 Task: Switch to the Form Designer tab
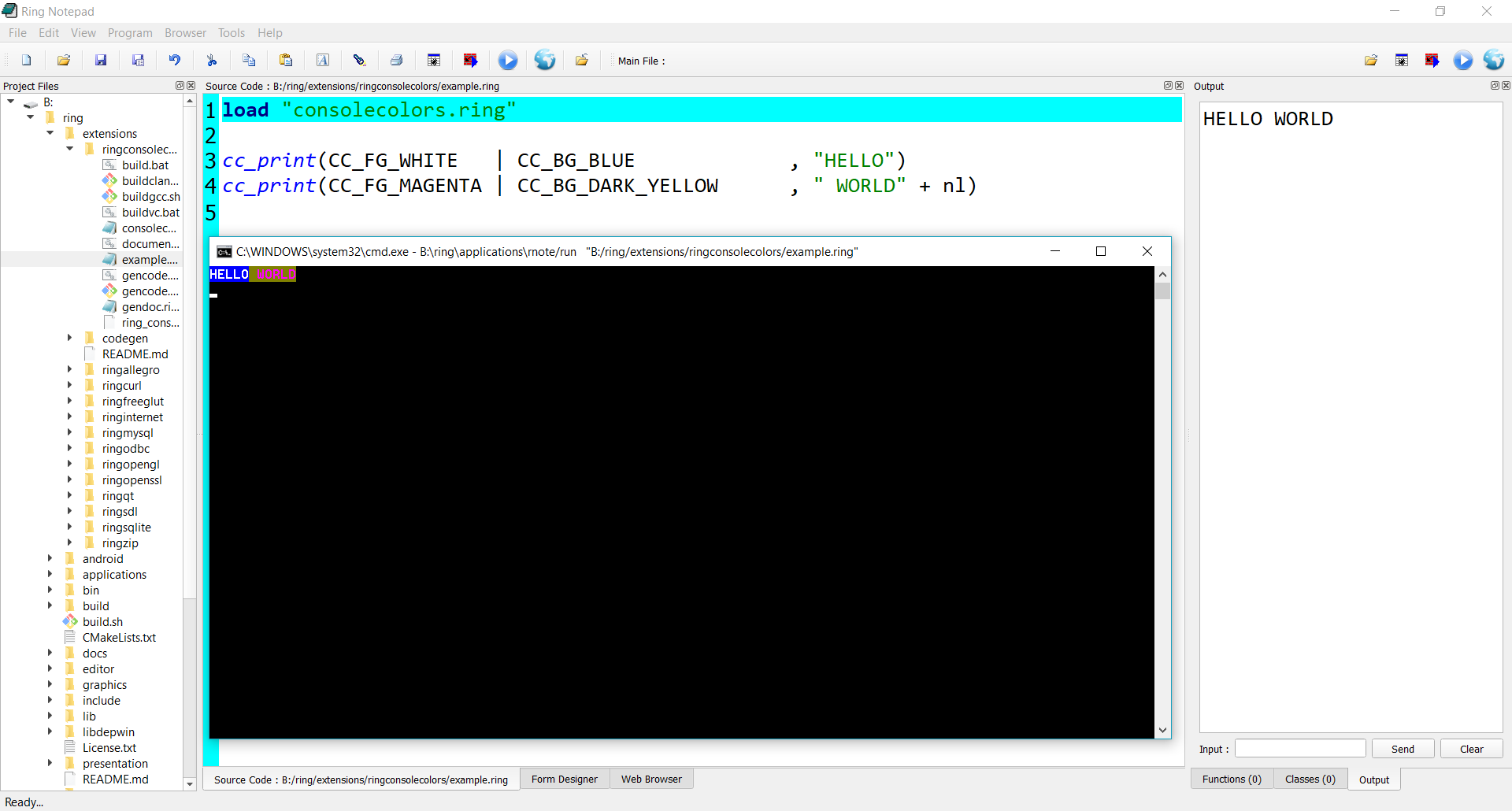564,780
